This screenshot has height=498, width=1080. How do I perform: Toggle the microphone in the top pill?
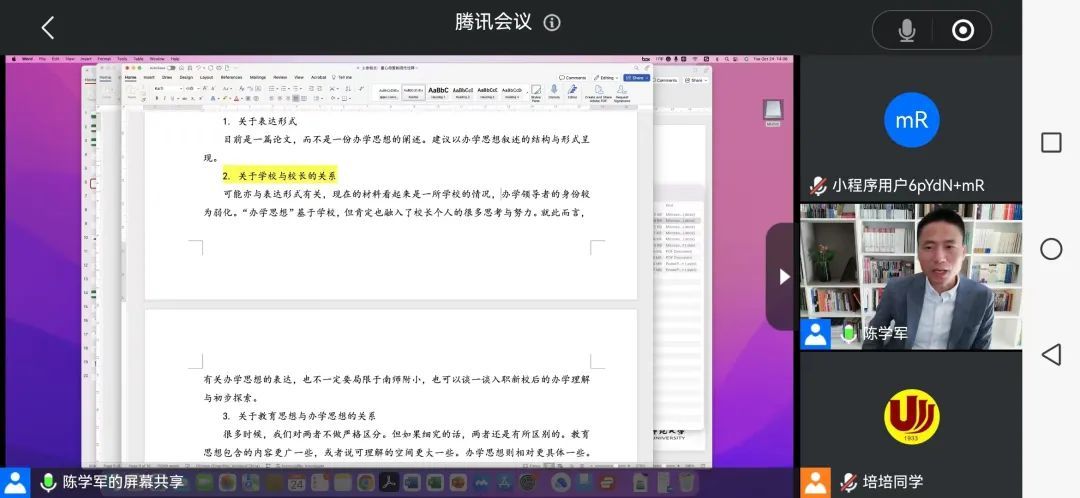click(x=907, y=31)
